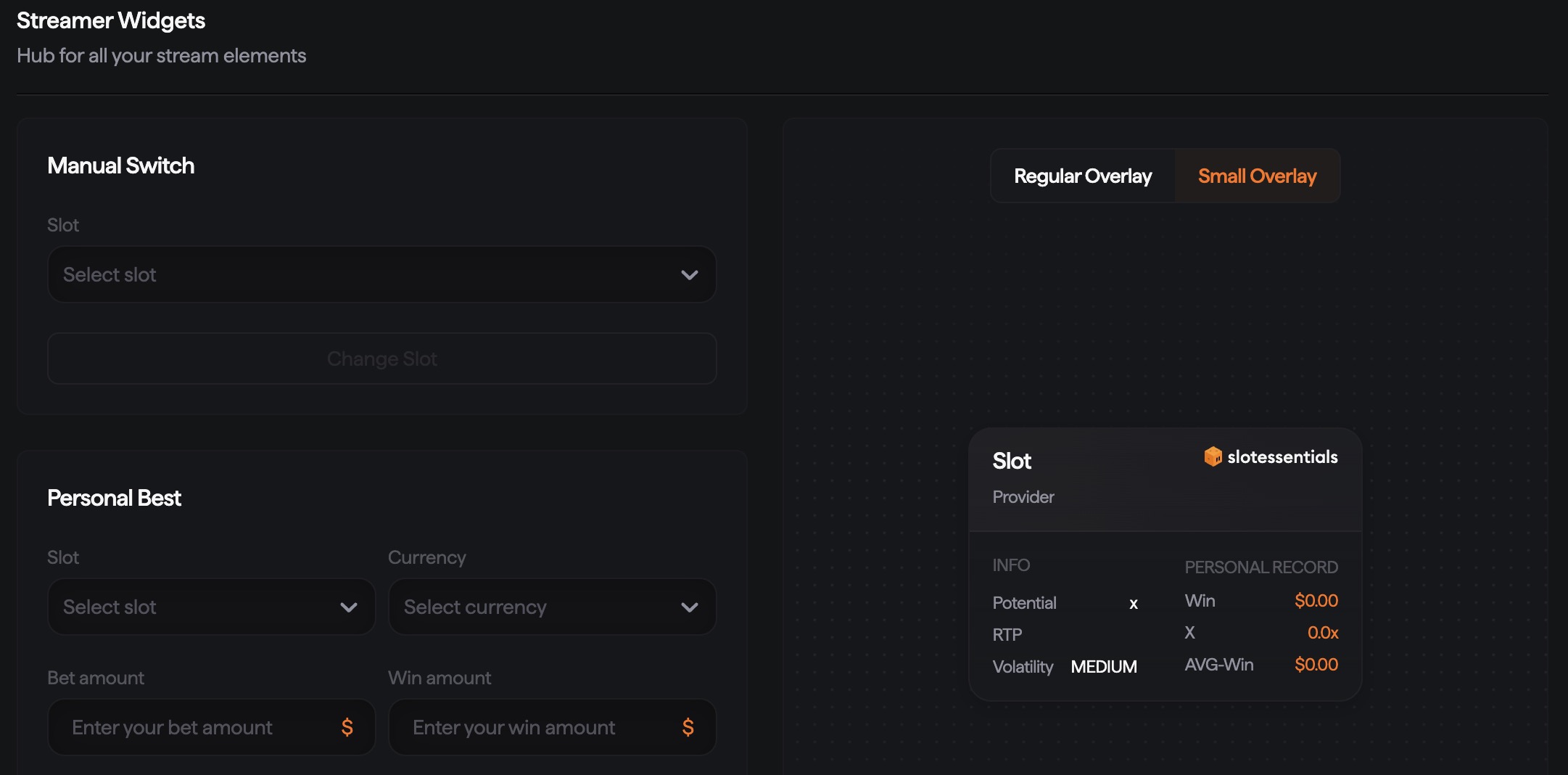Expand the Personal Best 'Select slot' dropdown
This screenshot has height=775, width=1568.
[x=196, y=607]
